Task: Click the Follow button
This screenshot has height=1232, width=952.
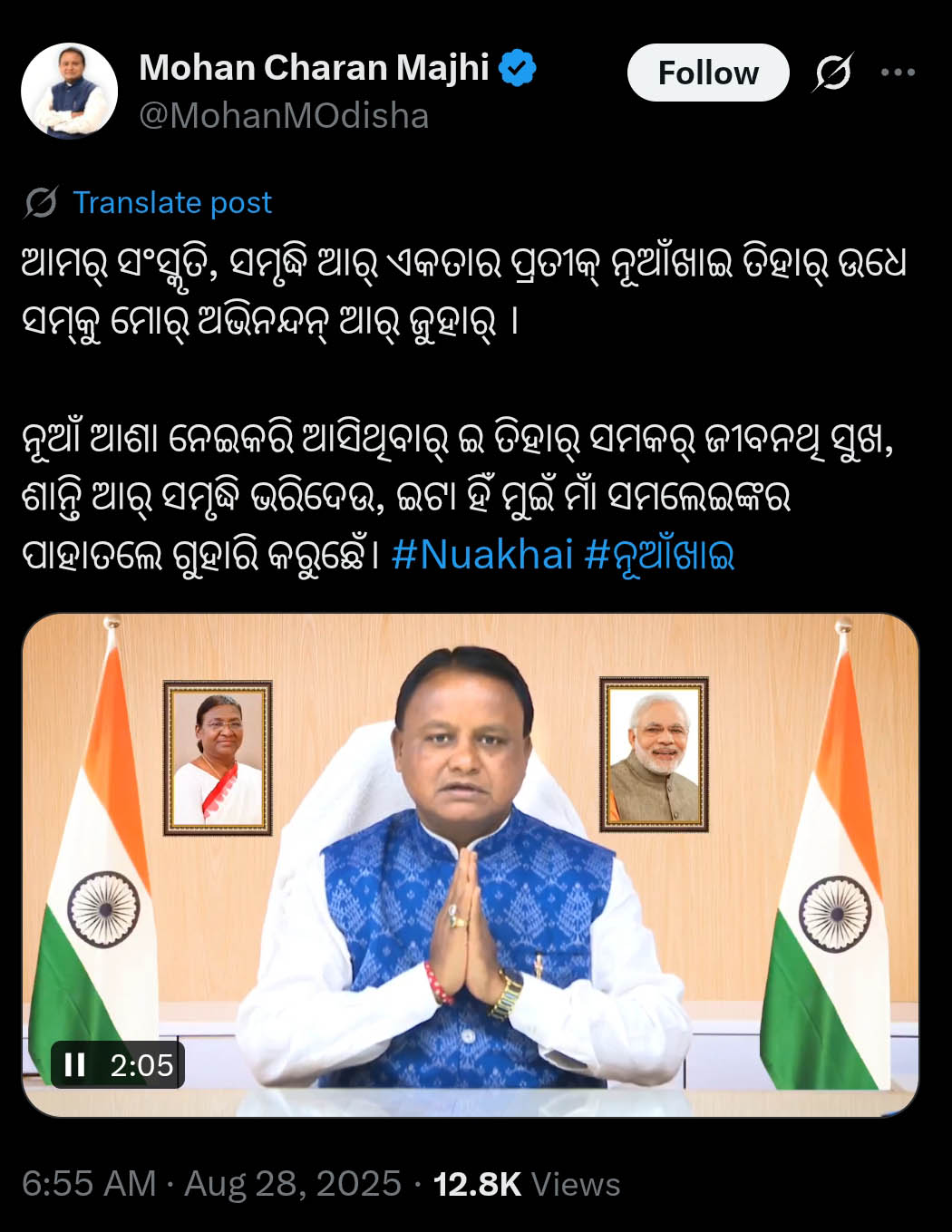Action: click(708, 73)
